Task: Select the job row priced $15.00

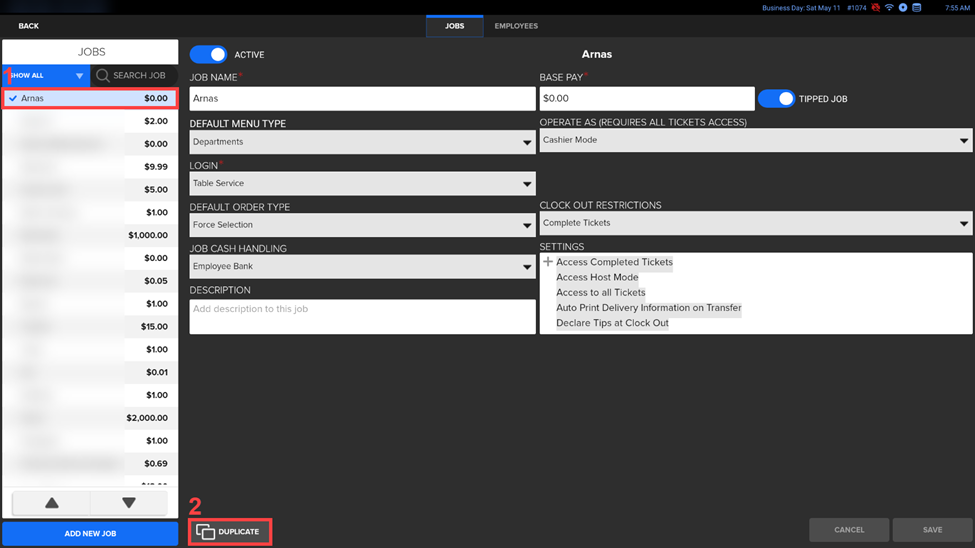Action: point(90,327)
